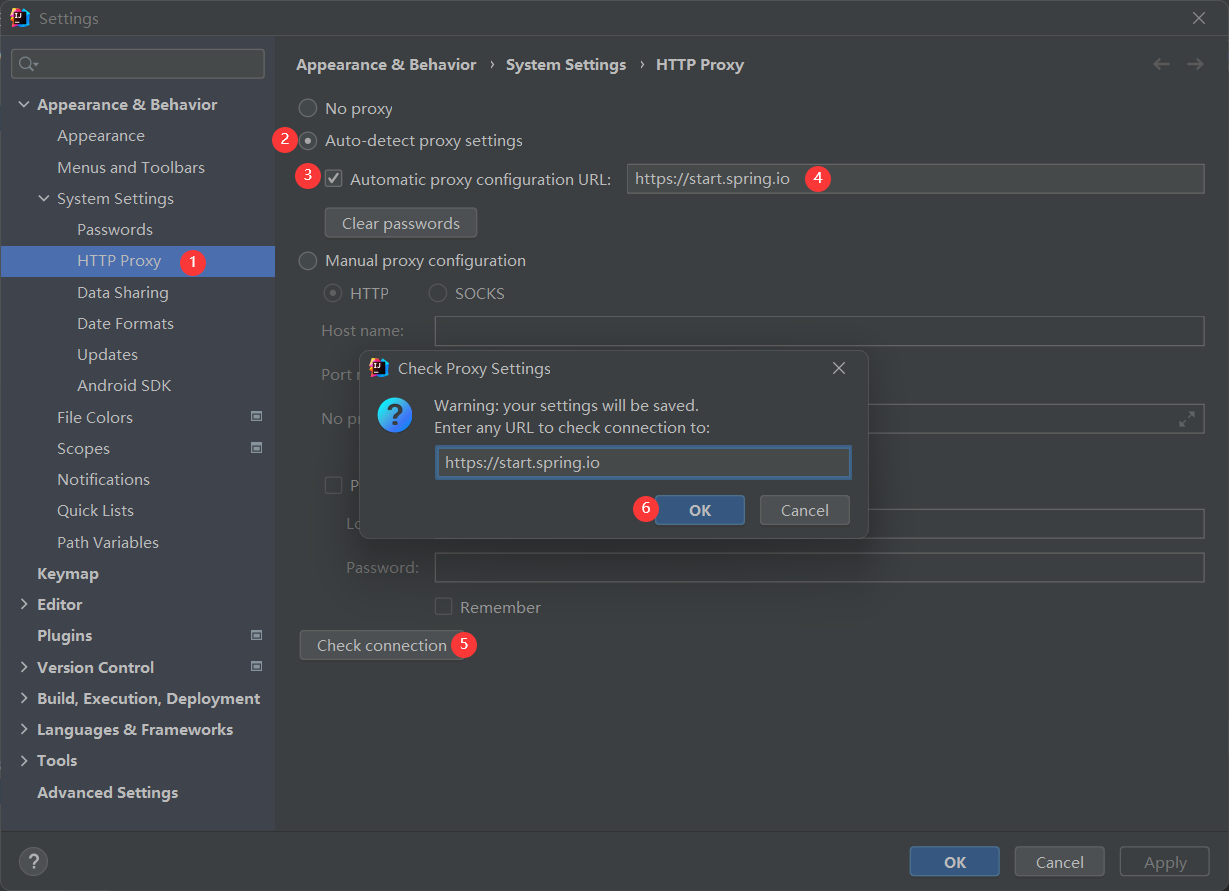Image resolution: width=1229 pixels, height=891 pixels.
Task: Open Notifications settings
Action: (x=103, y=479)
